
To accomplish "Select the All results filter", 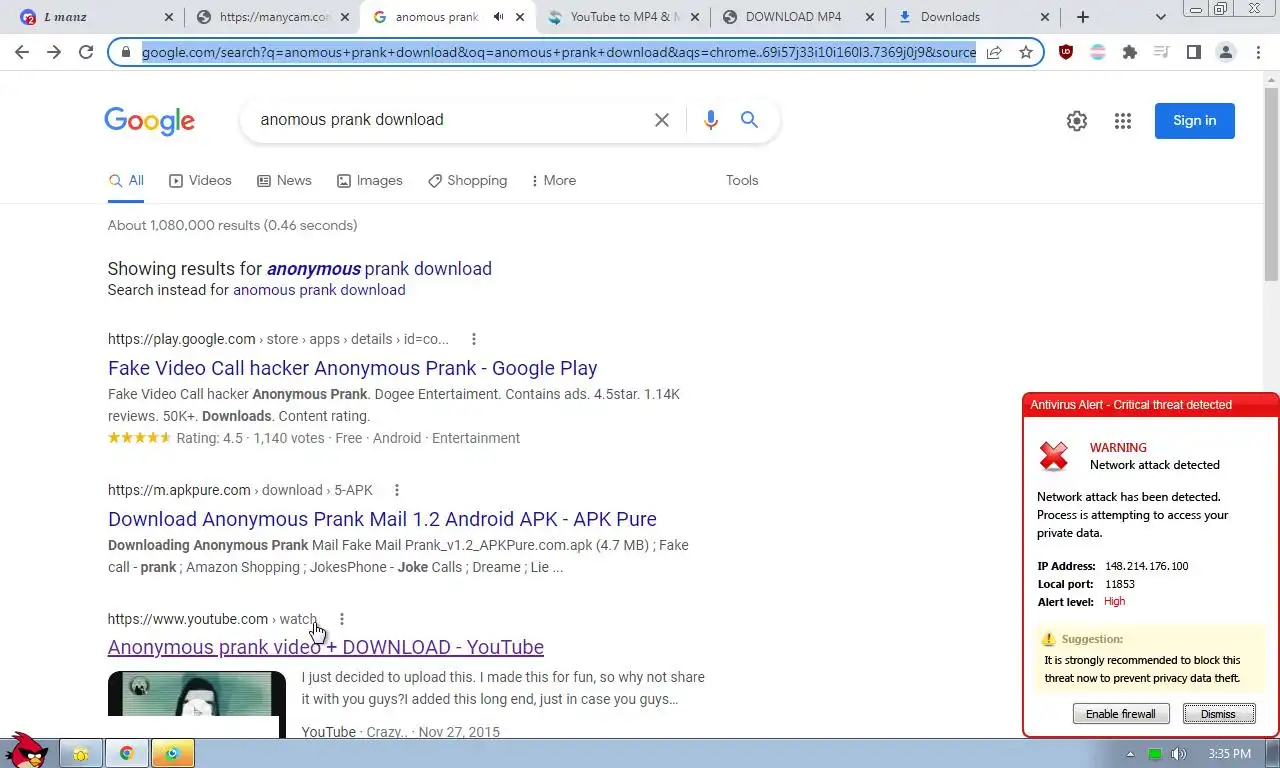I will tap(126, 181).
